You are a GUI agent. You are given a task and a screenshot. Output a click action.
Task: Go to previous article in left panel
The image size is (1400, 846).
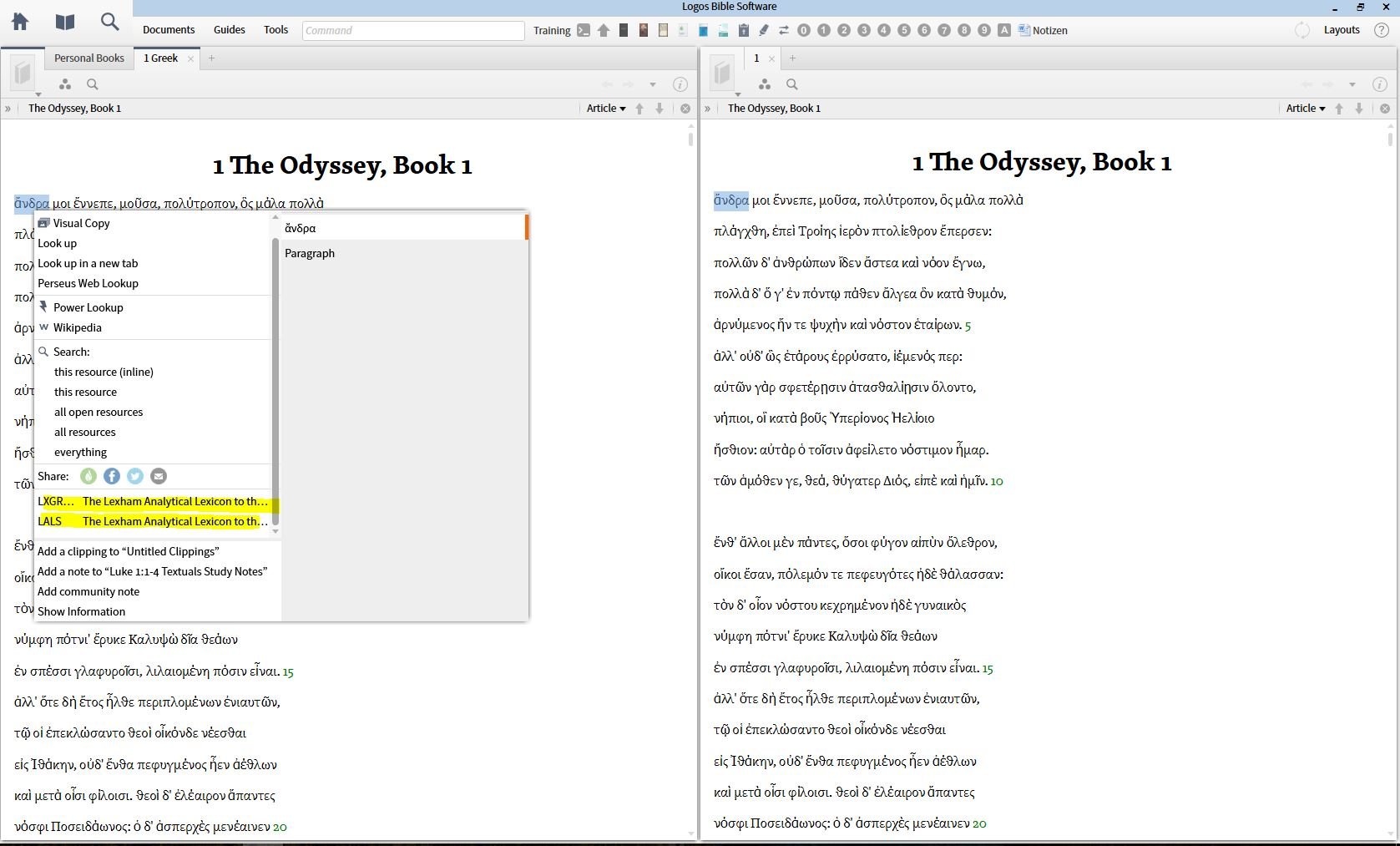click(x=639, y=109)
